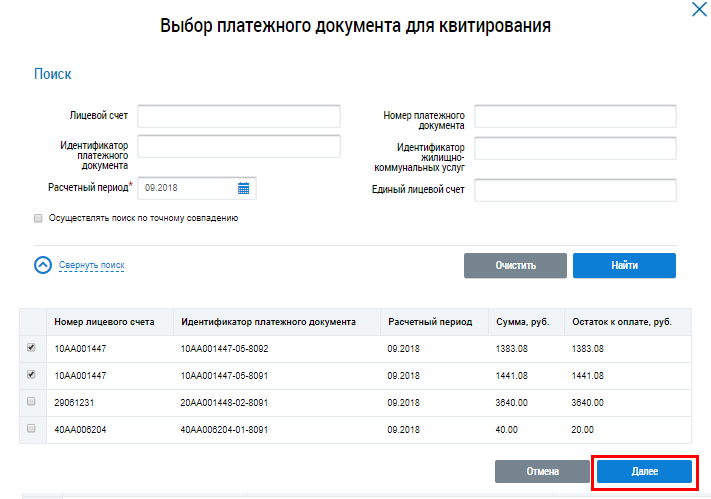Cancel with the Отмена button
This screenshot has height=499, width=711.
541,471
